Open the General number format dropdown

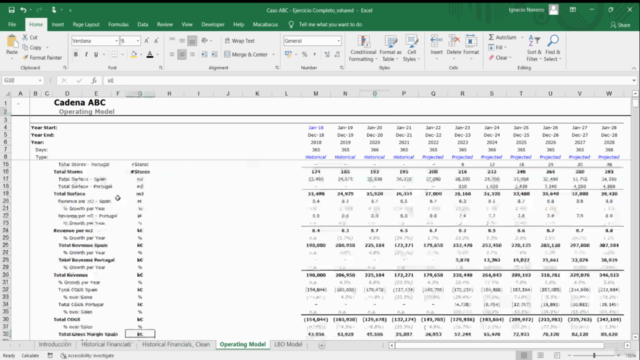[x=338, y=41]
